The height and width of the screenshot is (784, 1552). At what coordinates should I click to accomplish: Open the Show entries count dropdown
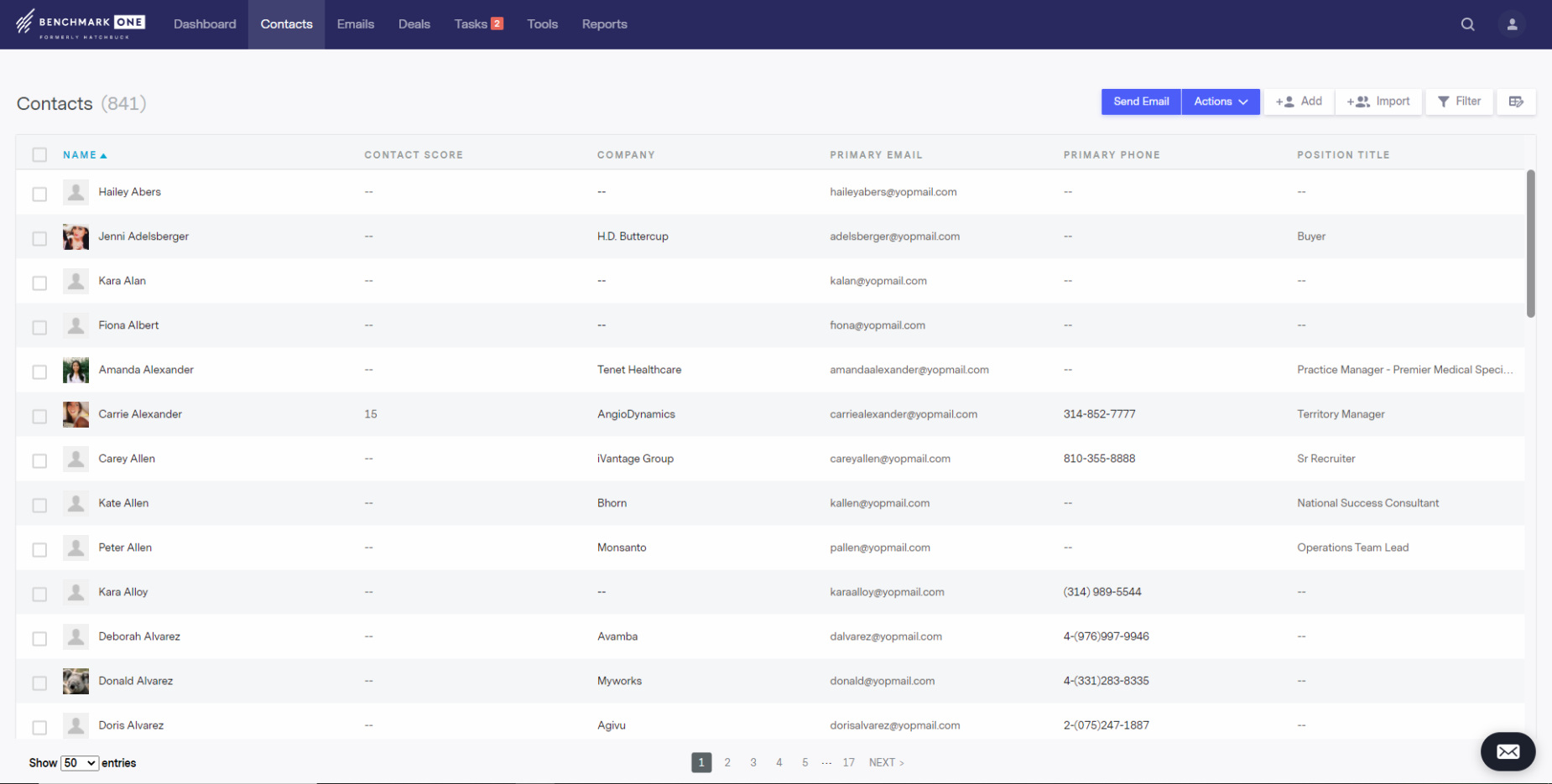click(x=80, y=763)
